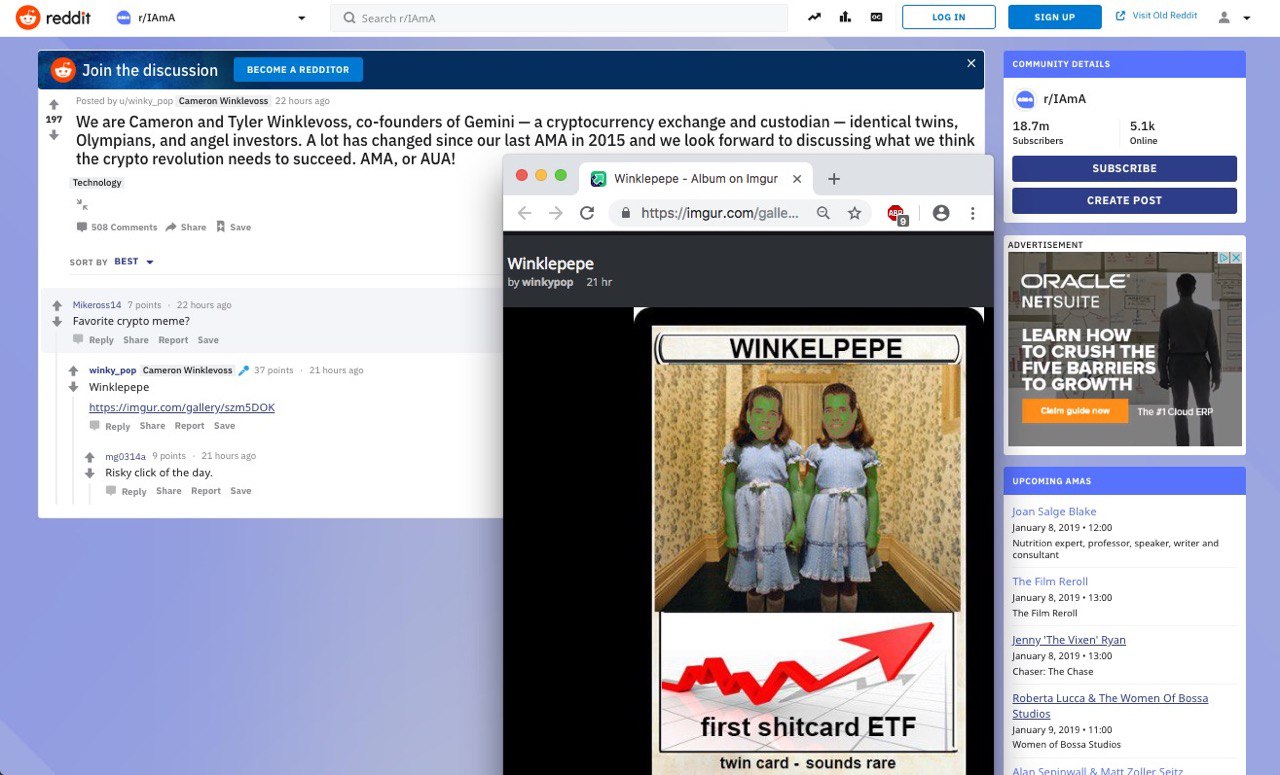1280x775 pixels.
Task: Downvote Mikeross14's comment
Action: [57, 322]
